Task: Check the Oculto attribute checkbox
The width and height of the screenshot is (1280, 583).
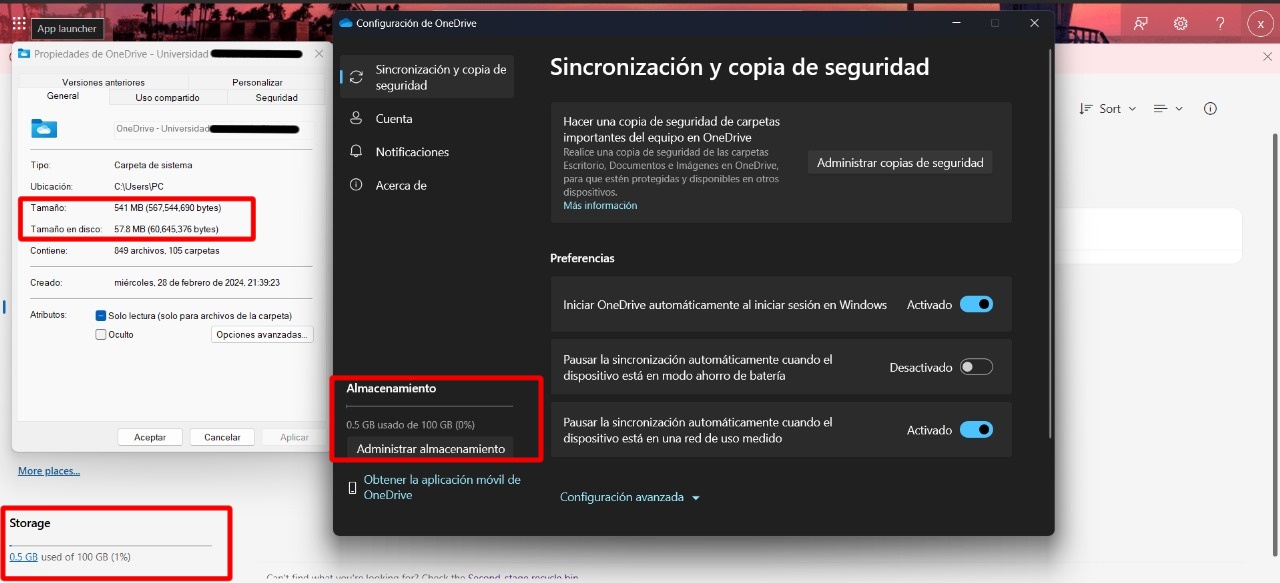Action: coord(101,335)
